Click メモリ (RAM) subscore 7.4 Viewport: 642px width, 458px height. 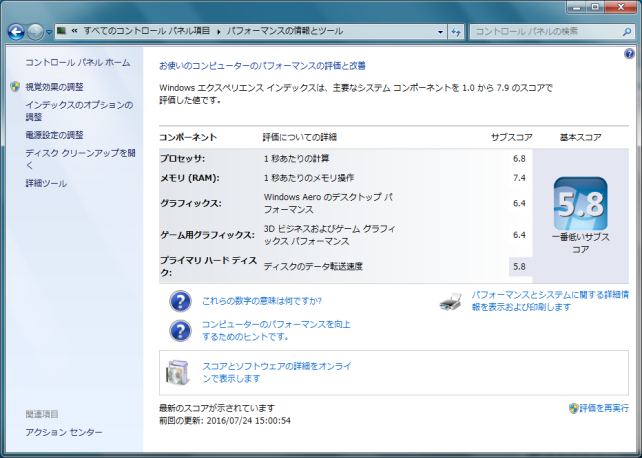519,178
